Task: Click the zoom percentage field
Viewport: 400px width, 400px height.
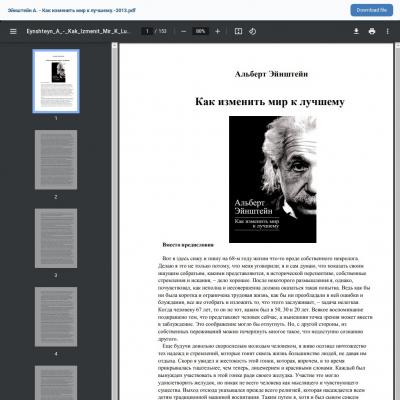Action: click(200, 31)
